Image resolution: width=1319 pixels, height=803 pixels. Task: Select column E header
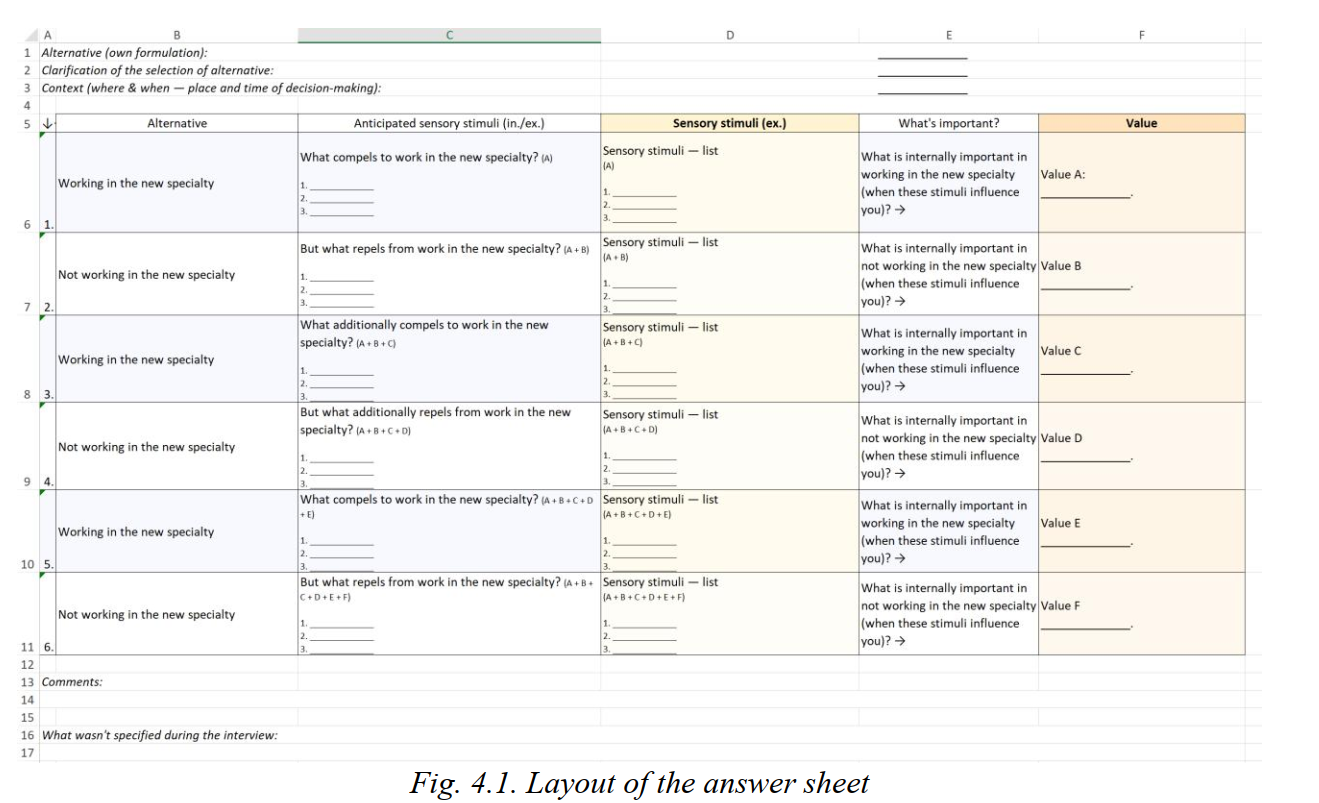pyautogui.click(x=948, y=35)
